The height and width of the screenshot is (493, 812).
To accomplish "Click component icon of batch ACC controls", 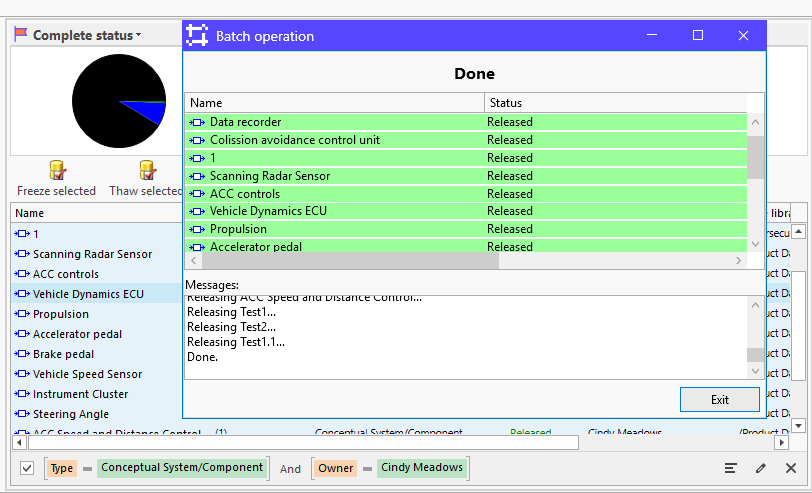I will (197, 194).
